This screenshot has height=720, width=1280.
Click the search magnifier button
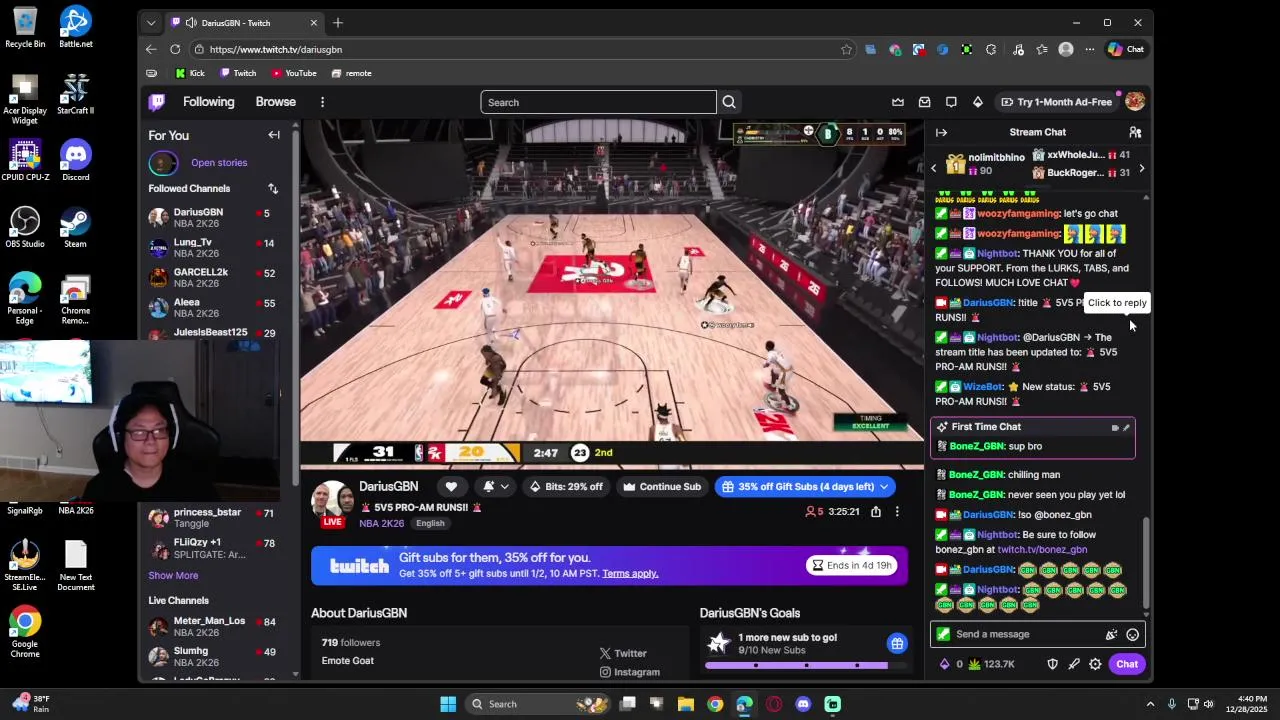coord(729,102)
